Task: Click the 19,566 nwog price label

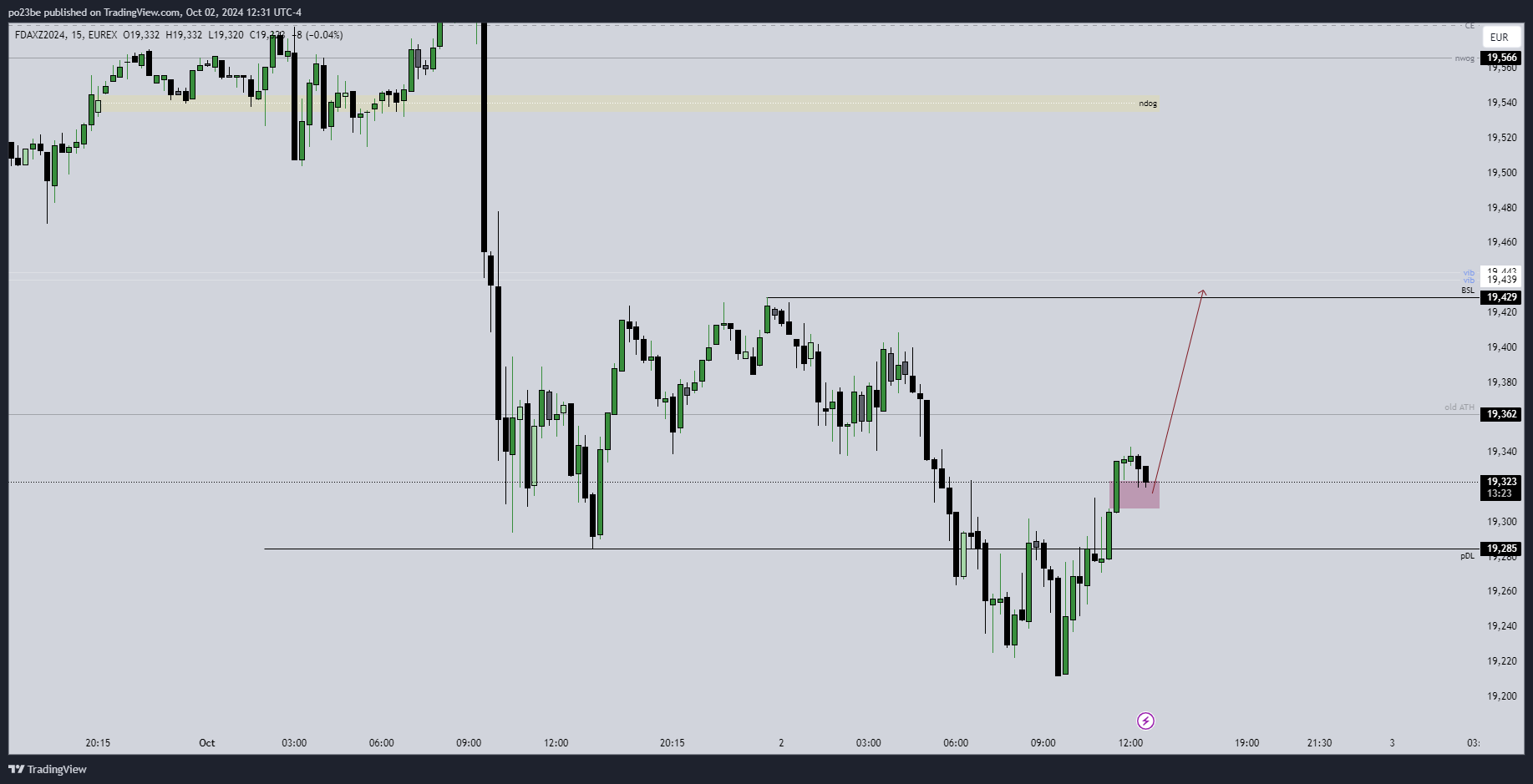Action: coord(1501,58)
